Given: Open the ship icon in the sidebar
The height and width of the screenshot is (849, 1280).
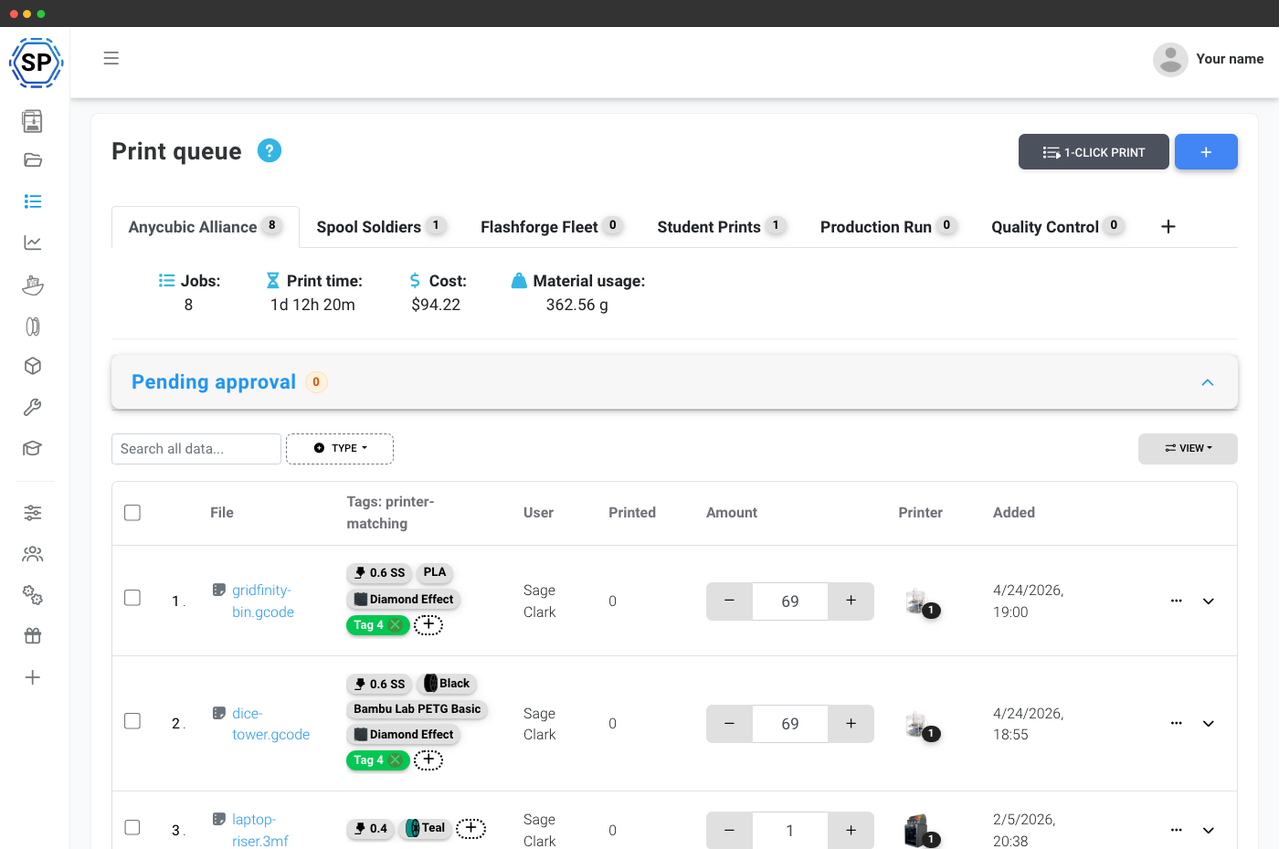Looking at the screenshot, I should coord(33,285).
